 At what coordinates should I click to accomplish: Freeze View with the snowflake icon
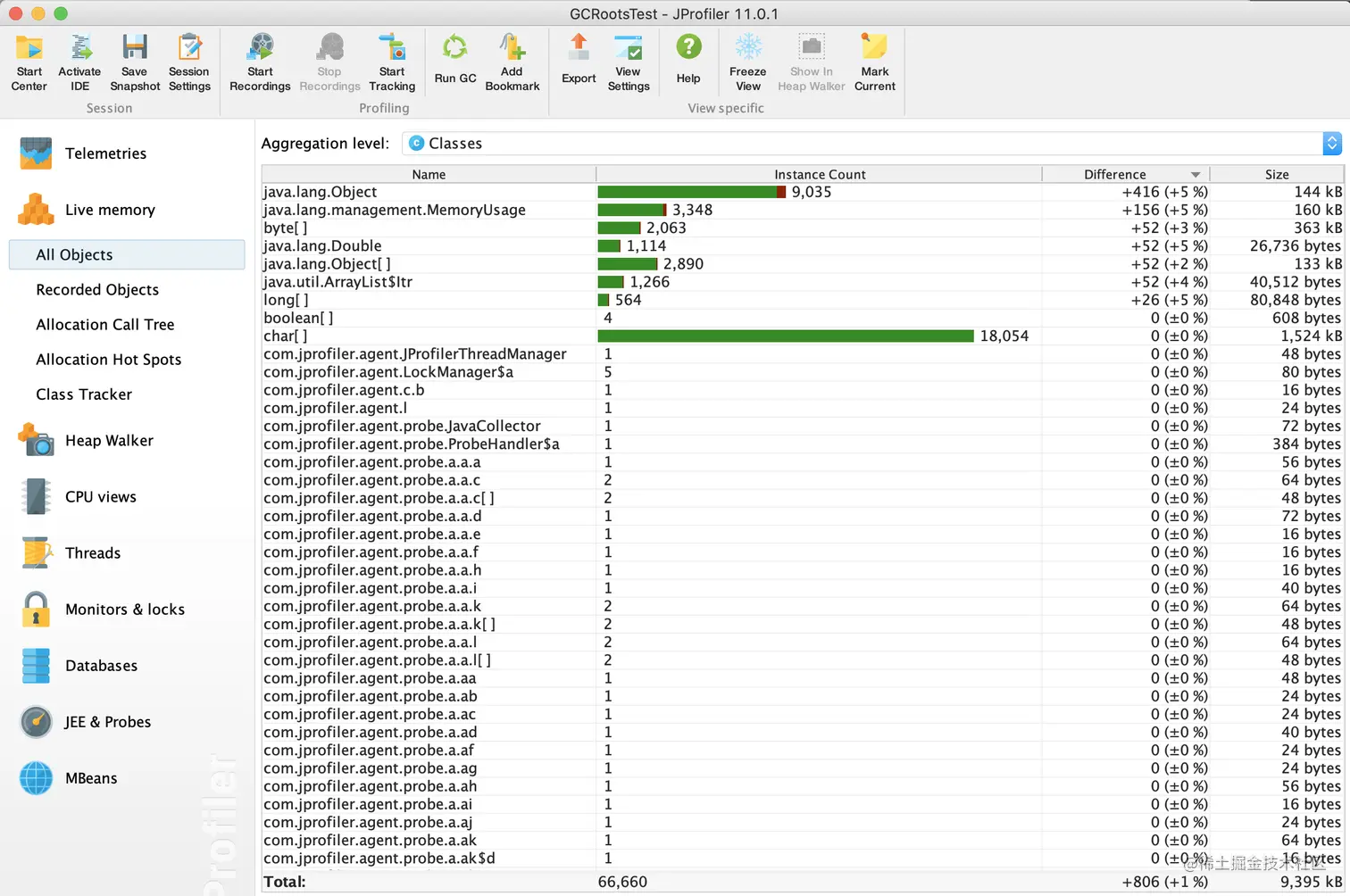point(748,62)
